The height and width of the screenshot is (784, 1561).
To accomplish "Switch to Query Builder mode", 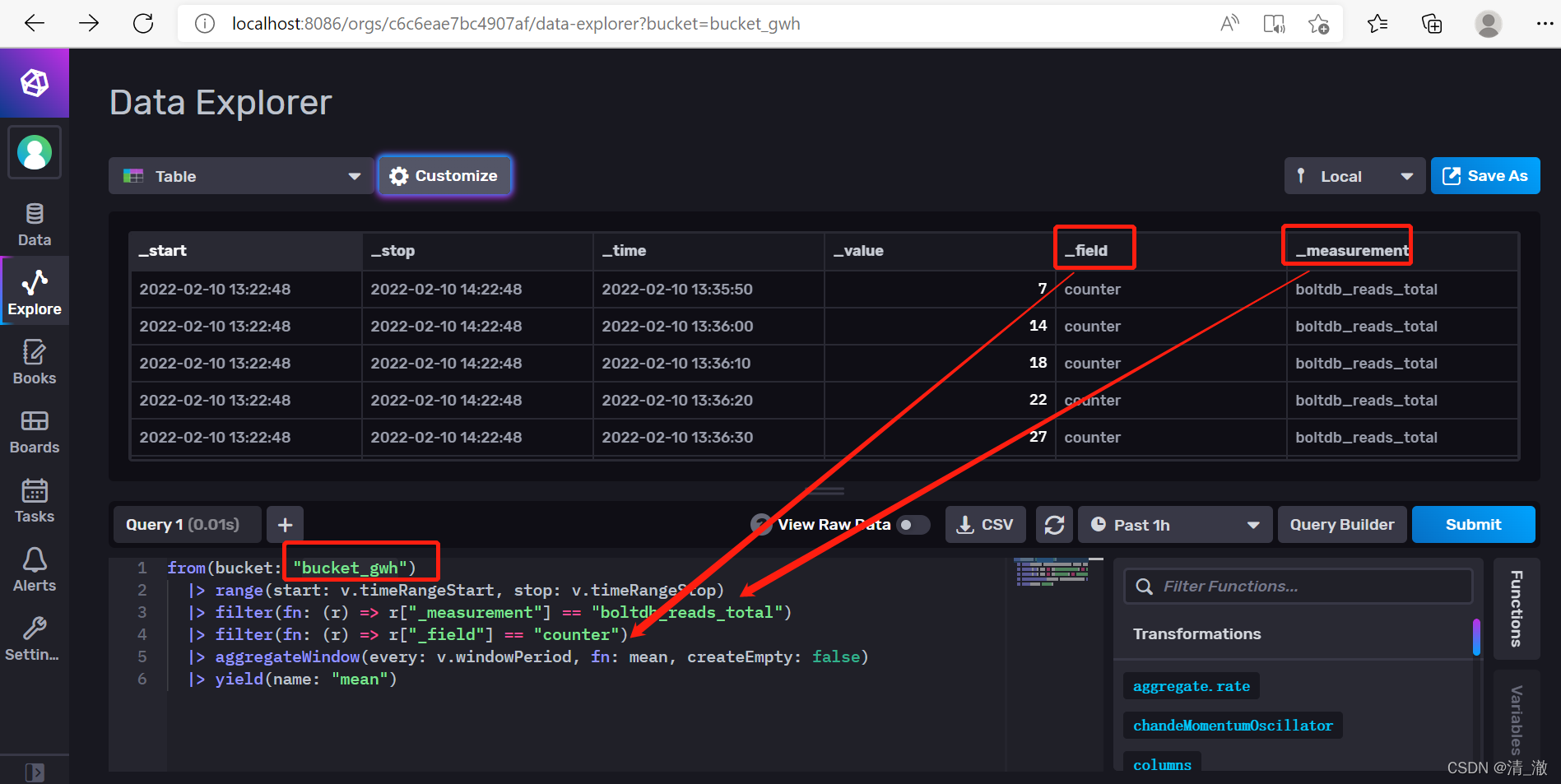I will [x=1341, y=524].
